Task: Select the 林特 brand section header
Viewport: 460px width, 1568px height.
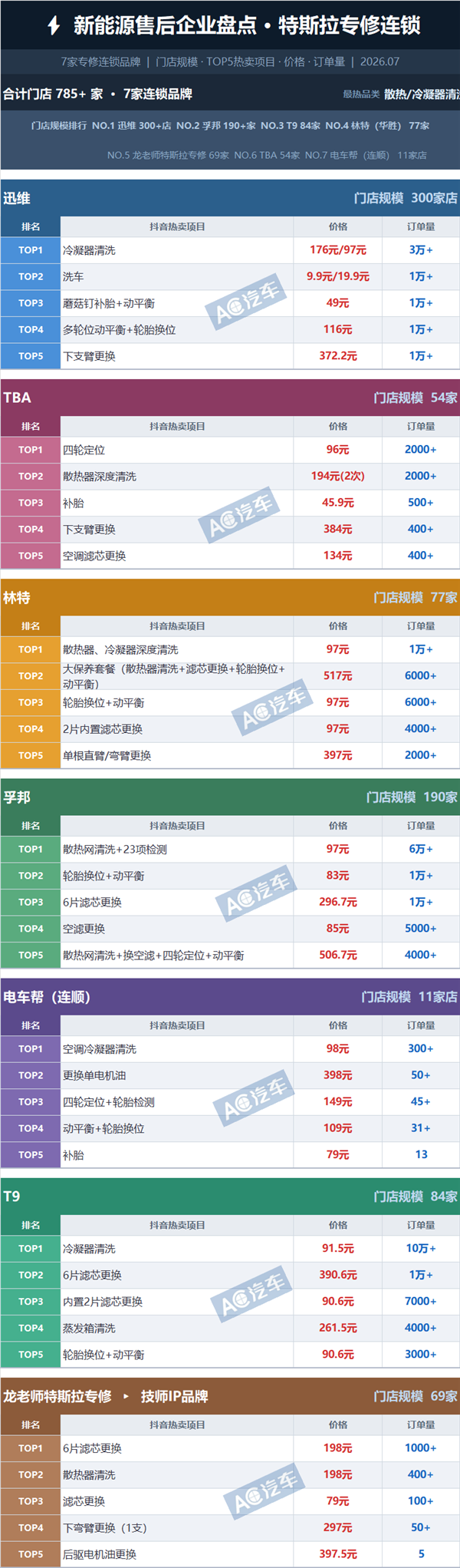Action: [x=230, y=597]
